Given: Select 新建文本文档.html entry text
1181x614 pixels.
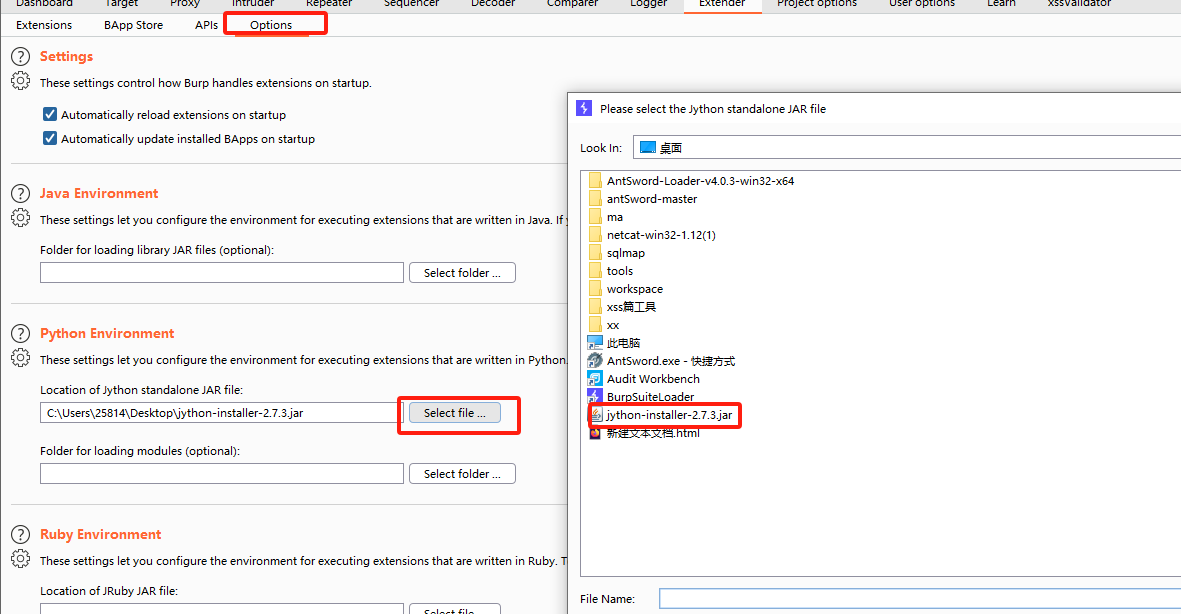Looking at the screenshot, I should pos(653,433).
